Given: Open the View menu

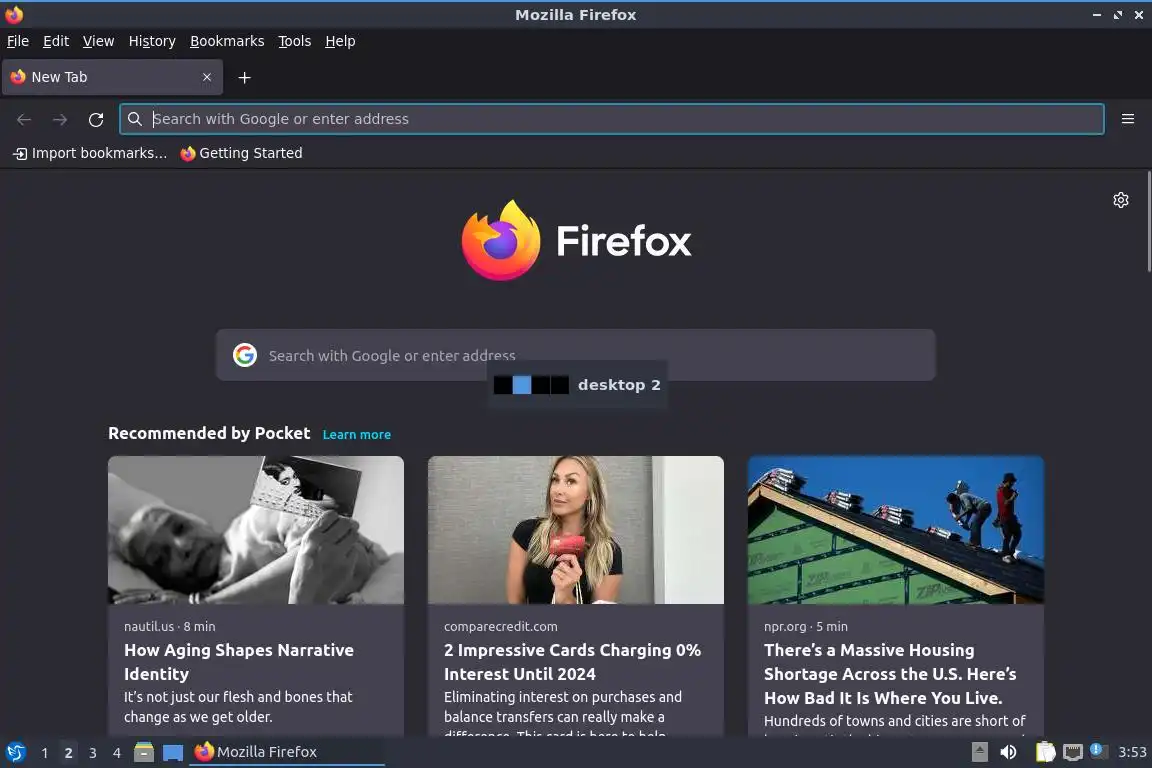Looking at the screenshot, I should pos(98,41).
